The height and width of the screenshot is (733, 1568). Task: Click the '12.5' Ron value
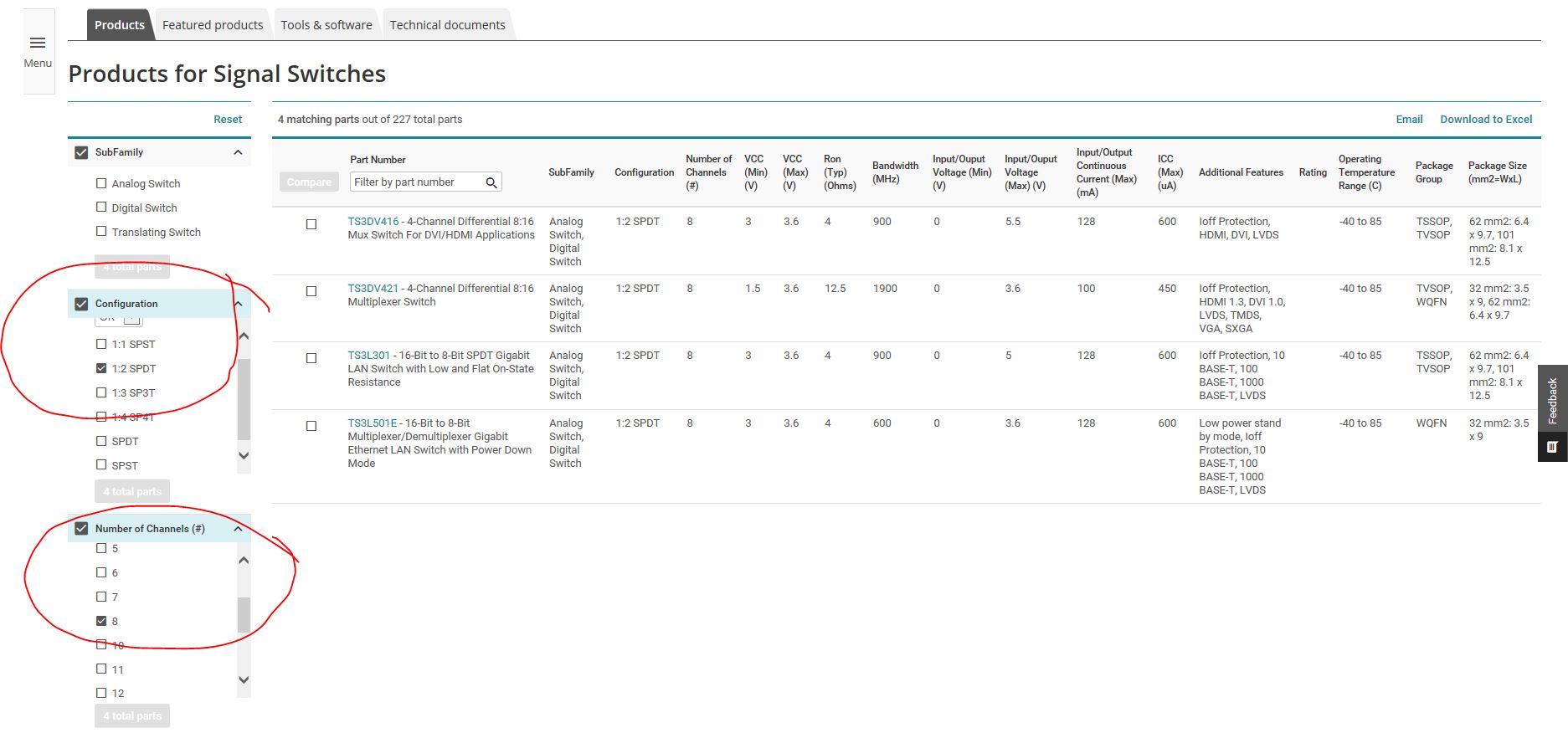click(835, 289)
